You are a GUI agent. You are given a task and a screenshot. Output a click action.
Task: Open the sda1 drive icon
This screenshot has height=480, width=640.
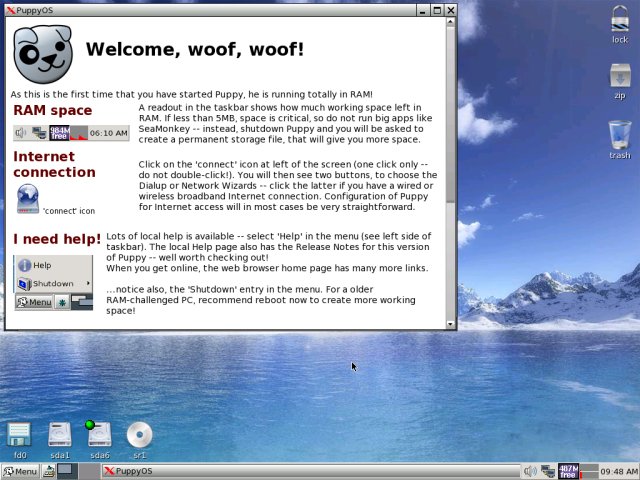[60, 435]
